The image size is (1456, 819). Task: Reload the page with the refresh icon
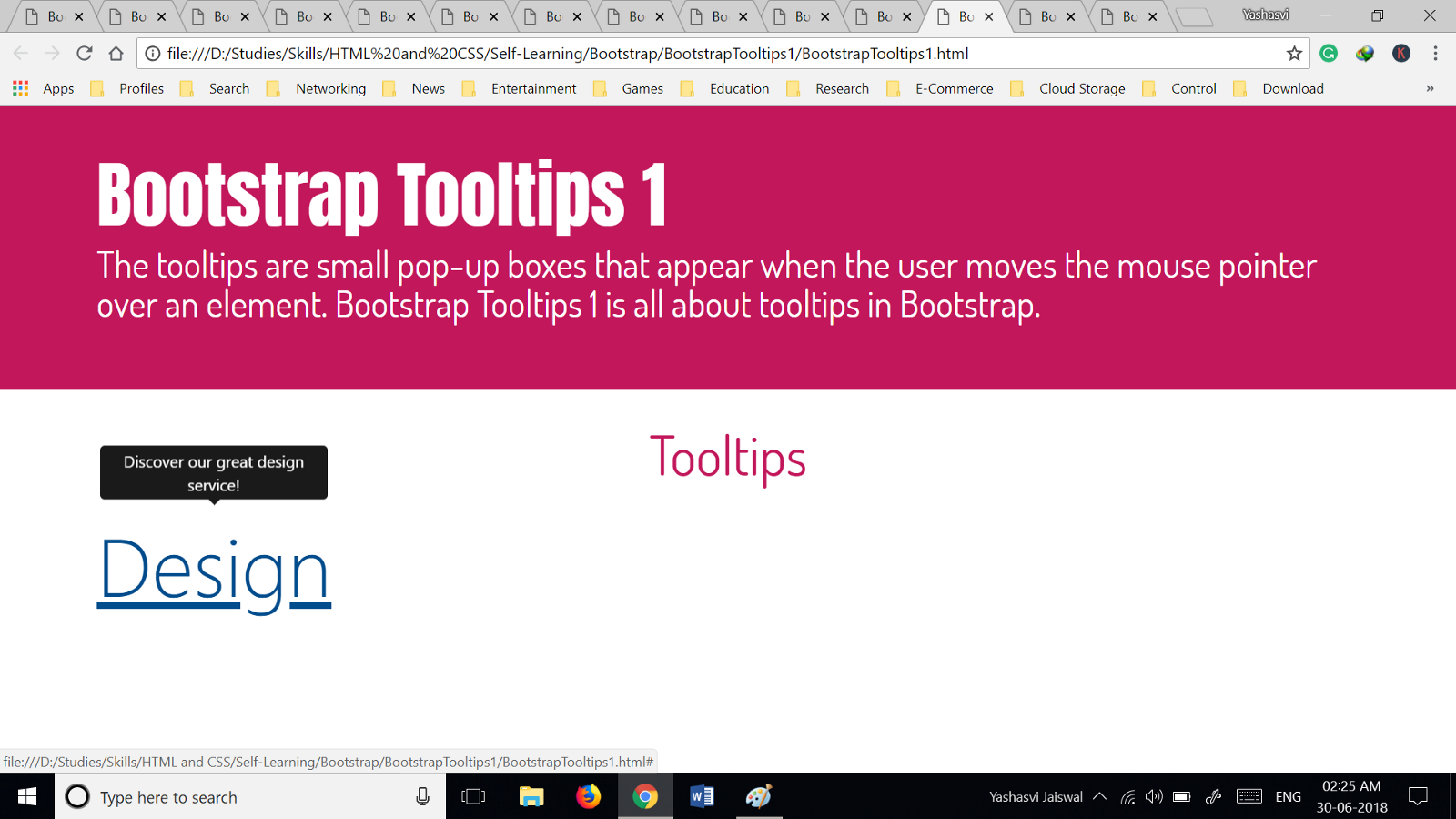(85, 54)
